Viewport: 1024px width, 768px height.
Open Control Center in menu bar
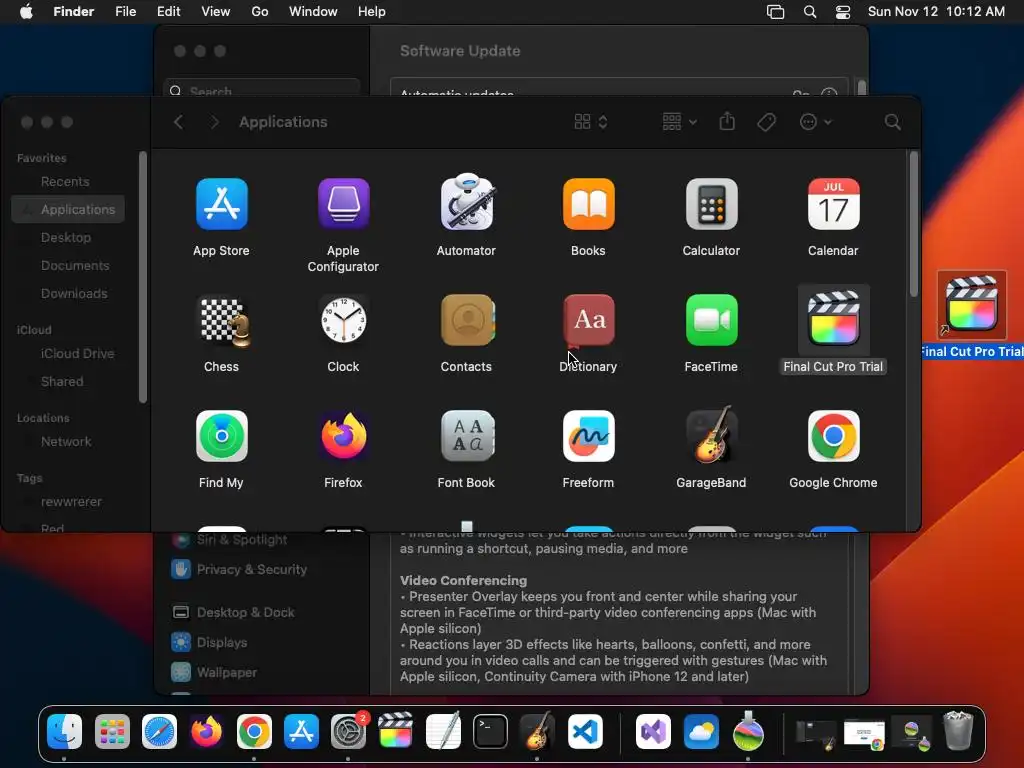[843, 12]
